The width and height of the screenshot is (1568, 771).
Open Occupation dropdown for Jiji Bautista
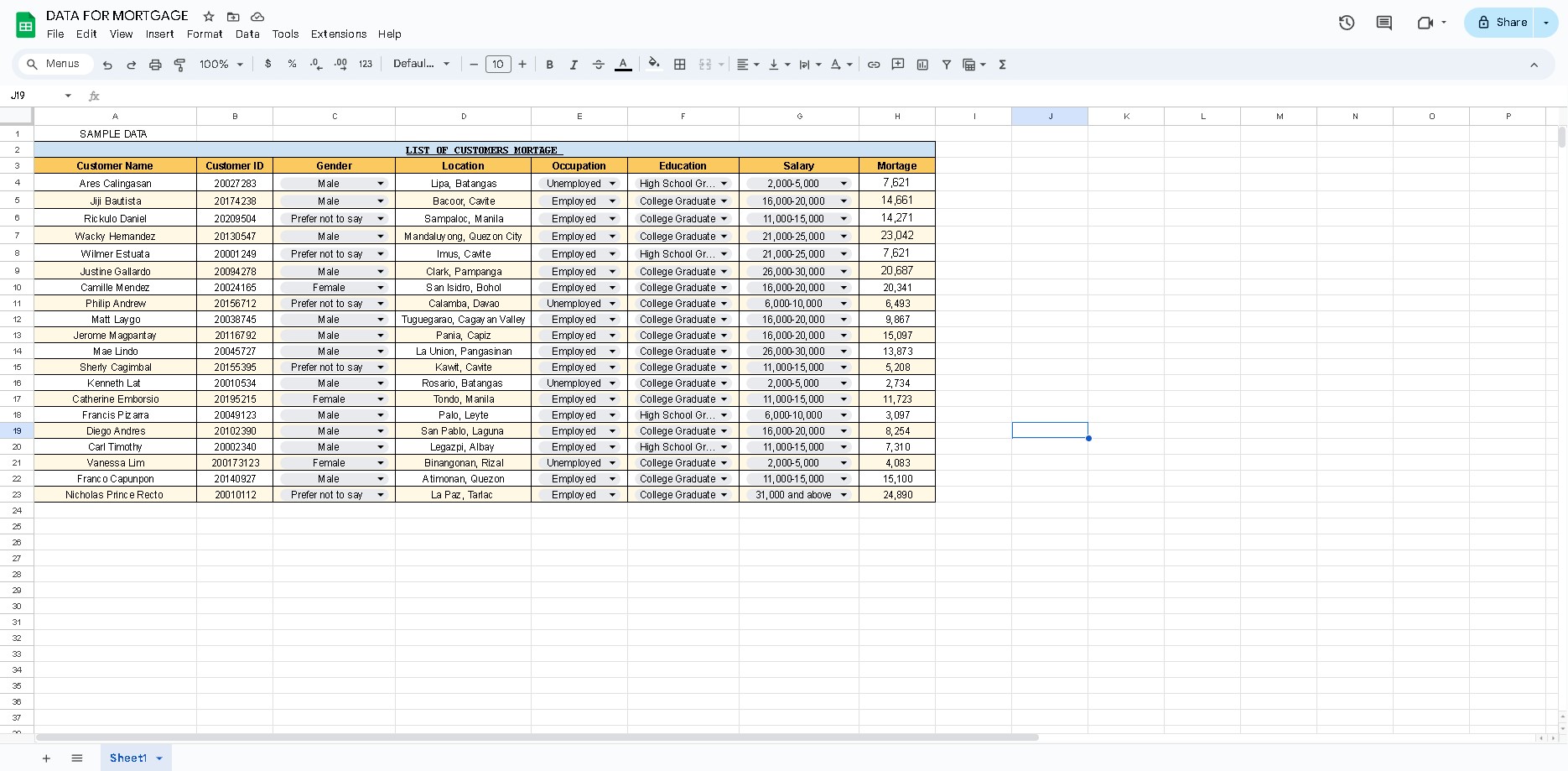click(x=612, y=201)
